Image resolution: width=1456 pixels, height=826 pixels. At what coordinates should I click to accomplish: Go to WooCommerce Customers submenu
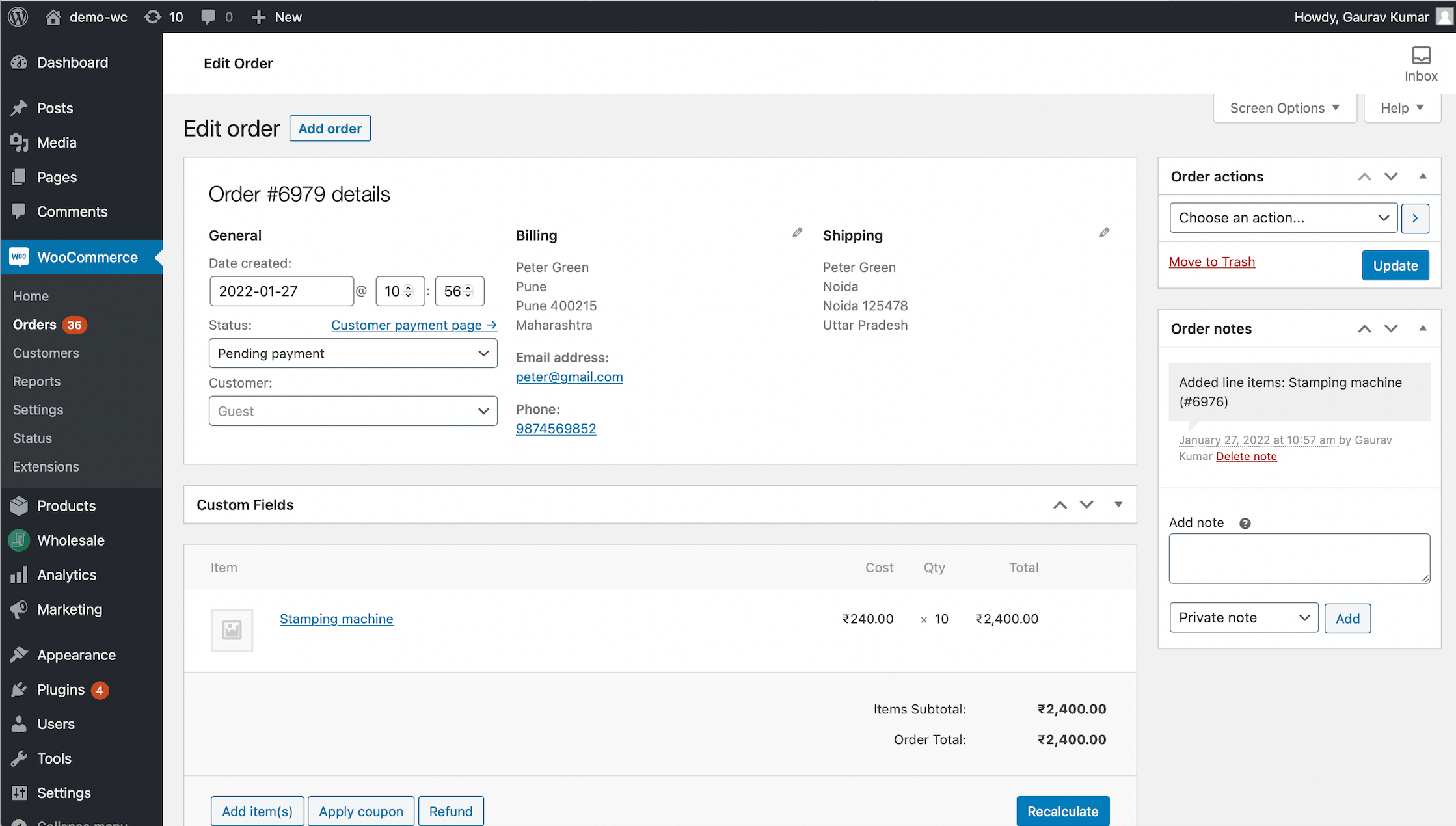[x=46, y=353]
